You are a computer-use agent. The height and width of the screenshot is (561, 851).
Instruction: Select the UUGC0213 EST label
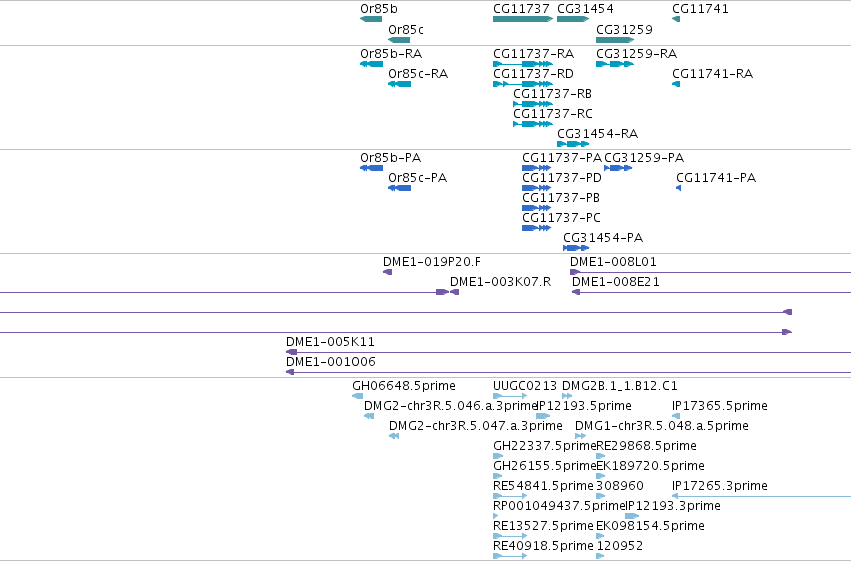coord(525,386)
